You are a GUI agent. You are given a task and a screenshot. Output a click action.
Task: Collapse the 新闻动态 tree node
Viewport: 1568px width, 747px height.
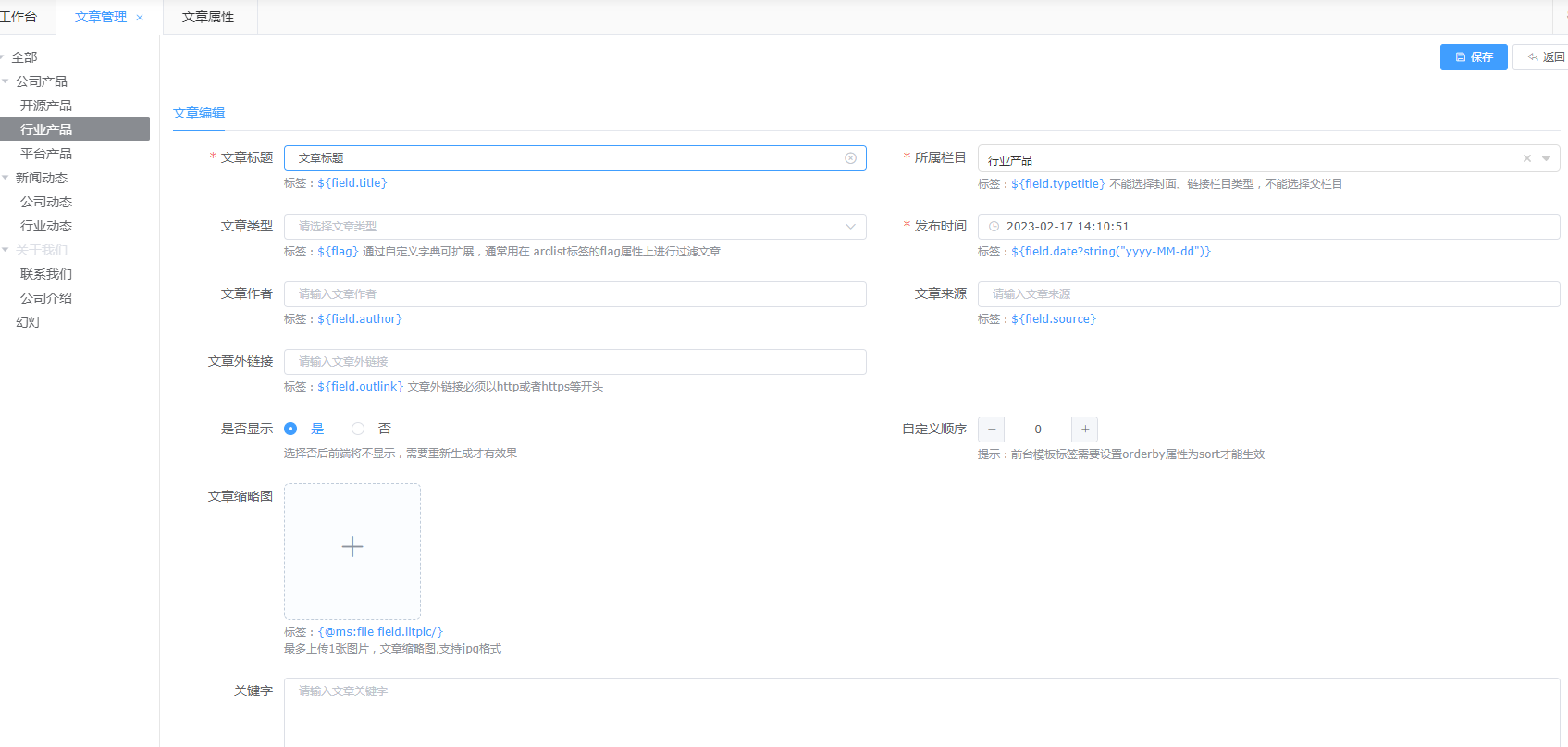[x=6, y=178]
